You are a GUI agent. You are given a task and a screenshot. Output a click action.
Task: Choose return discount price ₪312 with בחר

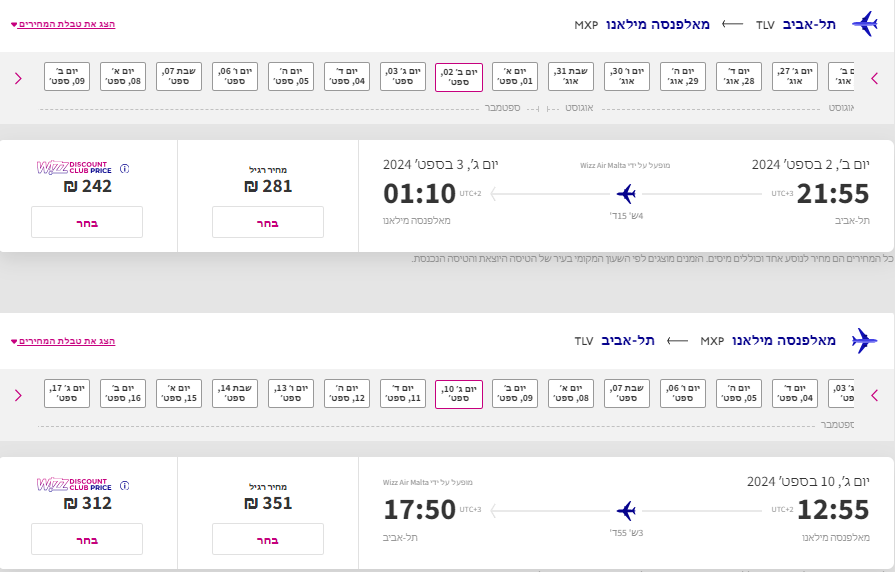pyautogui.click(x=87, y=539)
